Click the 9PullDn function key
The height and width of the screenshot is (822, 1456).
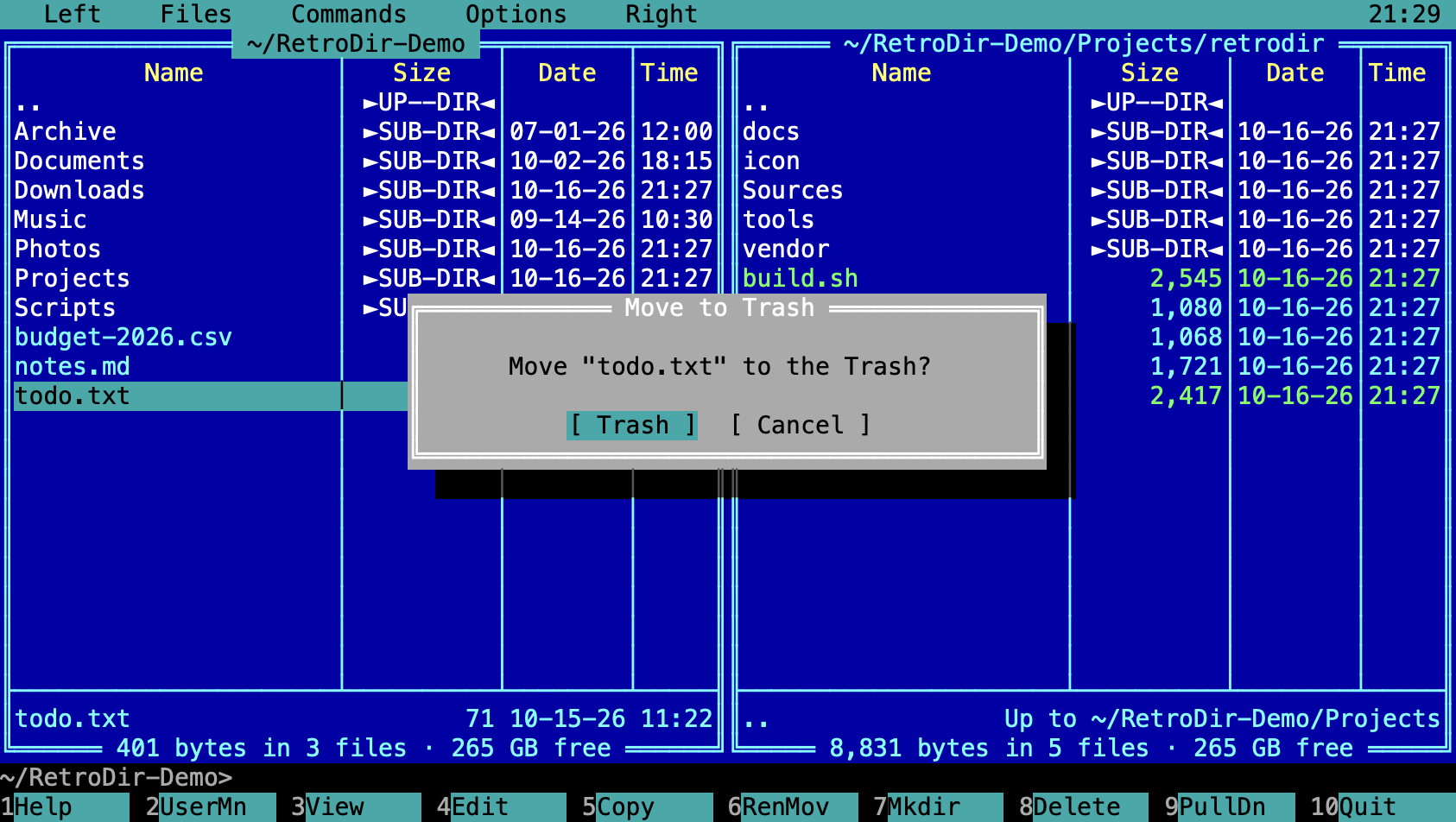[x=1229, y=806]
